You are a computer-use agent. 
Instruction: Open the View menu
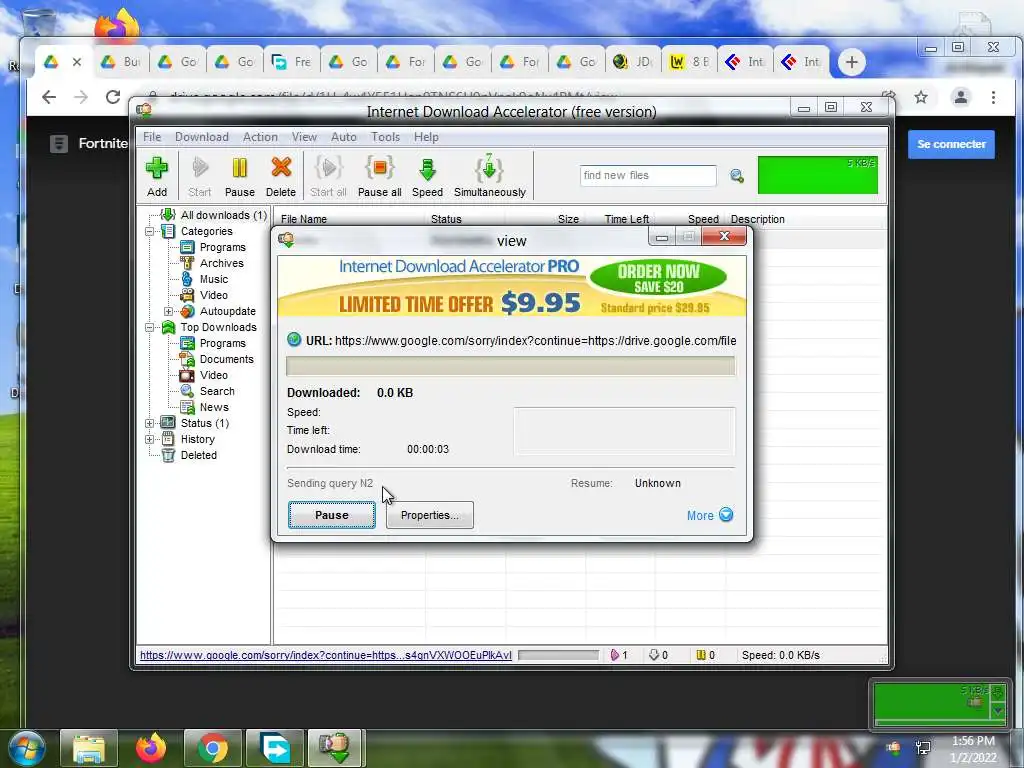pyautogui.click(x=304, y=137)
